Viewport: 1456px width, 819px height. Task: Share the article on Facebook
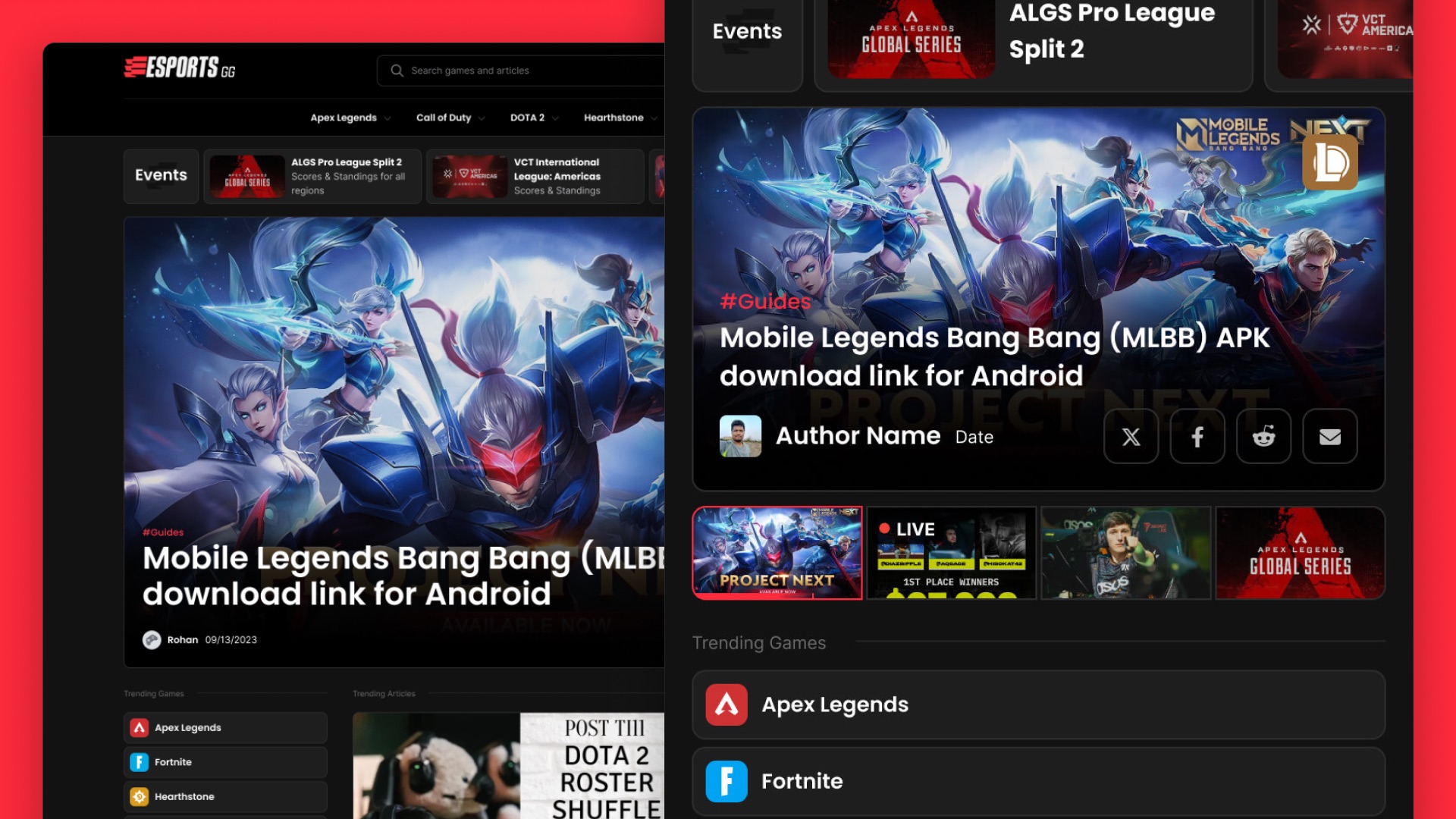pyautogui.click(x=1197, y=437)
